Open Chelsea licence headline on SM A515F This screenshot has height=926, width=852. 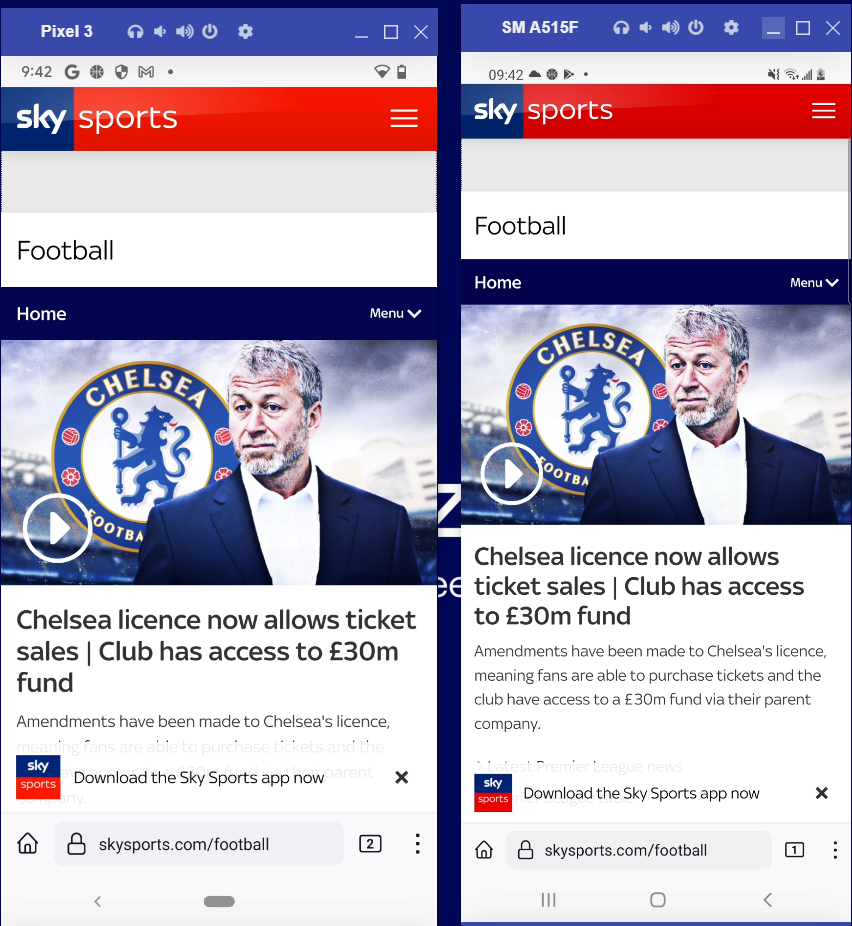pyautogui.click(x=639, y=586)
